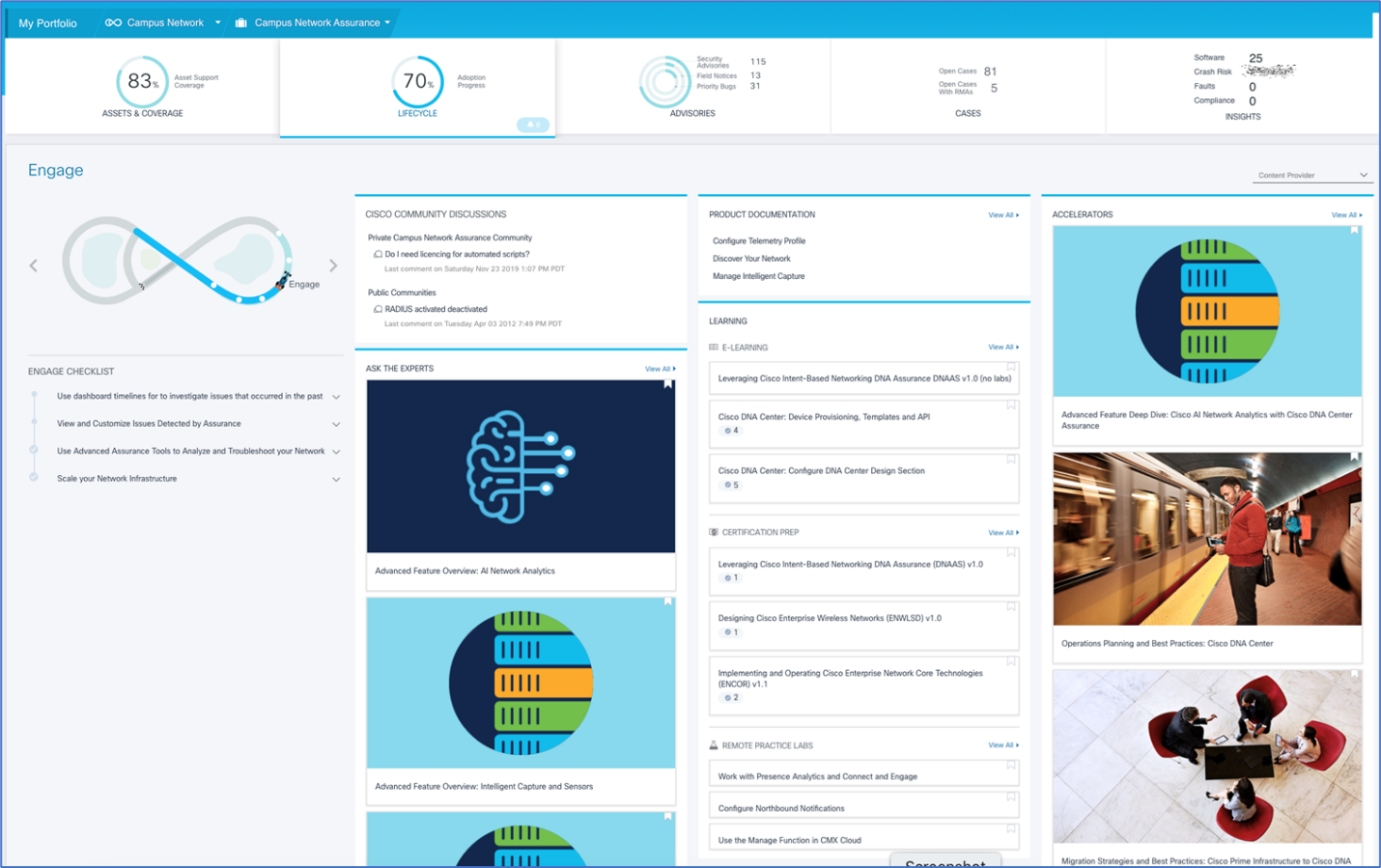Select the Lifecycle card
1381x868 pixels.
click(417, 87)
